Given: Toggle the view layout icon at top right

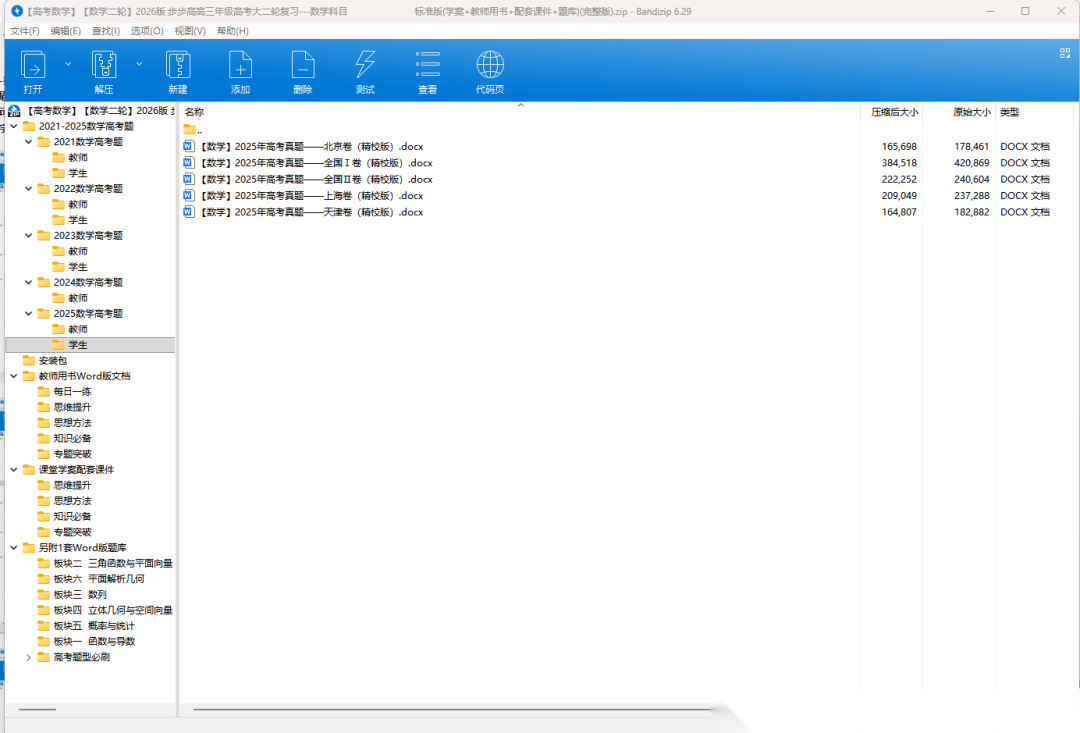Looking at the screenshot, I should coord(1065,53).
